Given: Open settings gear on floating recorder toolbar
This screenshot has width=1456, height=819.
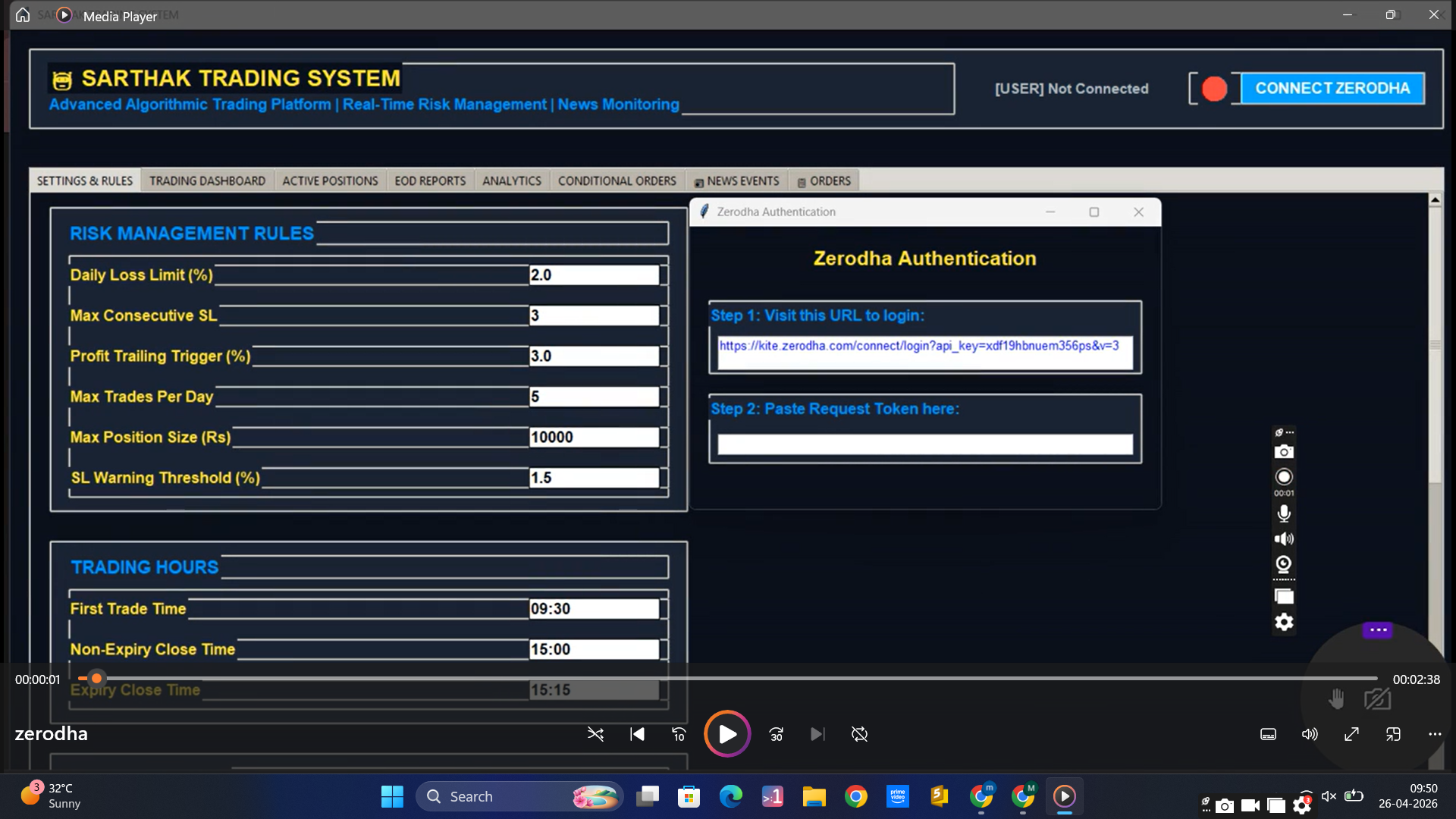Looking at the screenshot, I should point(1284,622).
